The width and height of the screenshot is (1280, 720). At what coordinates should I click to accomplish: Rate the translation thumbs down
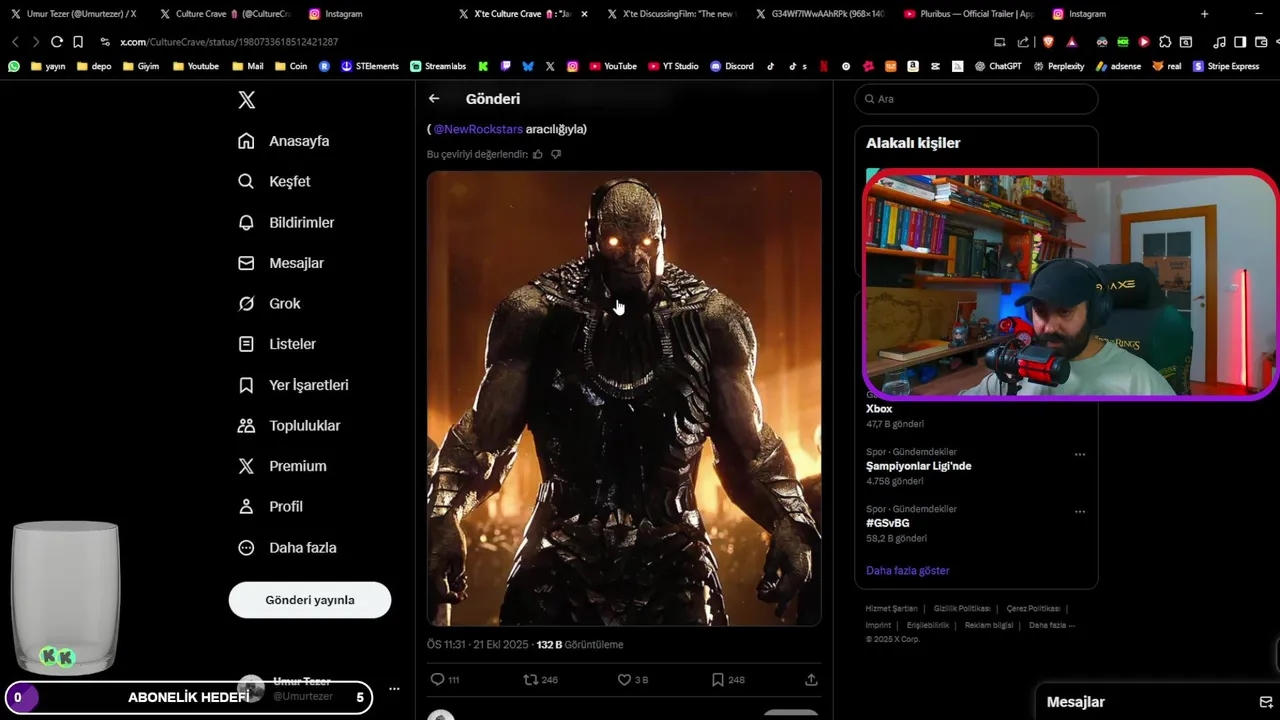[556, 154]
